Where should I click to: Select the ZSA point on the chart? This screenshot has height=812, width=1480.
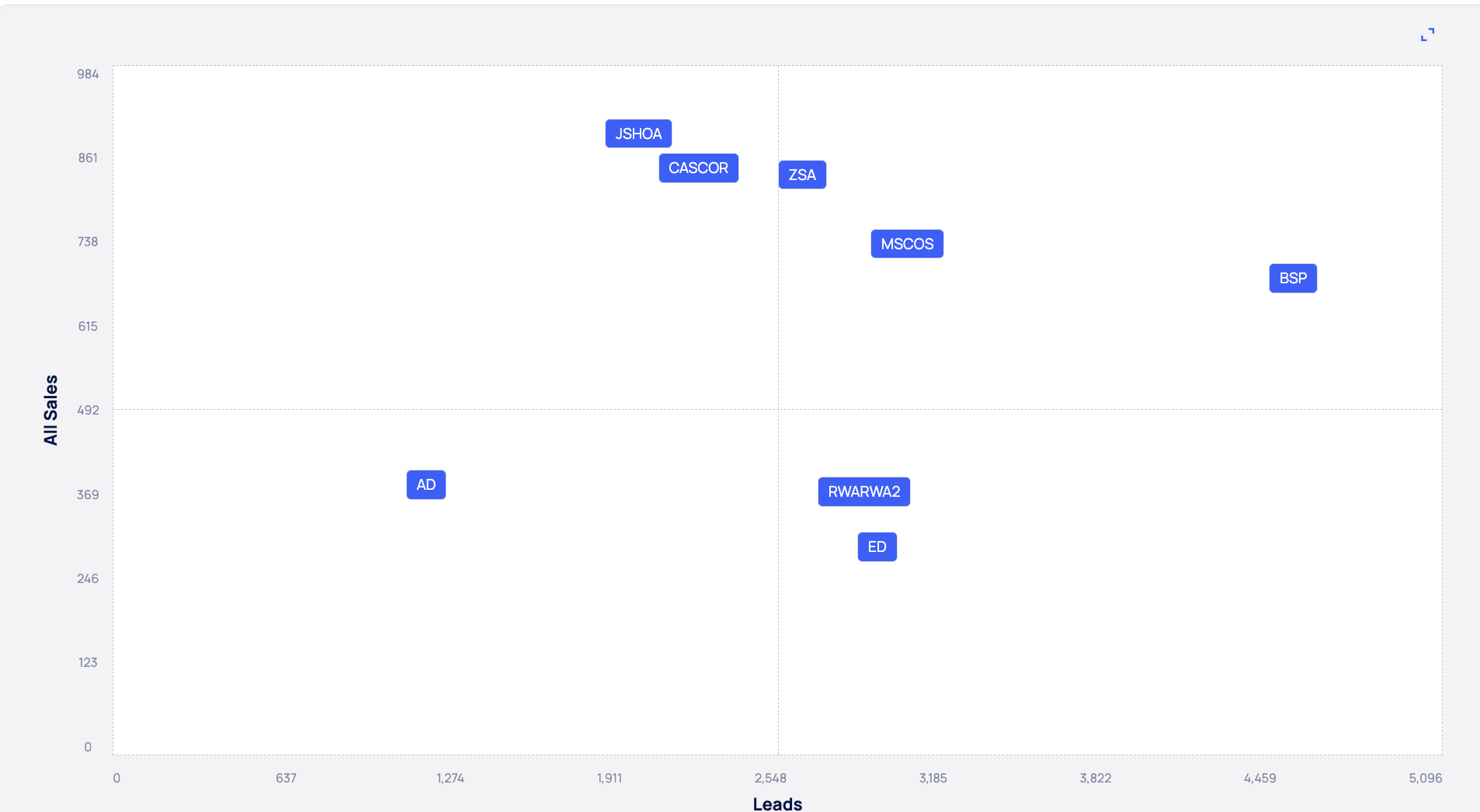(802, 175)
